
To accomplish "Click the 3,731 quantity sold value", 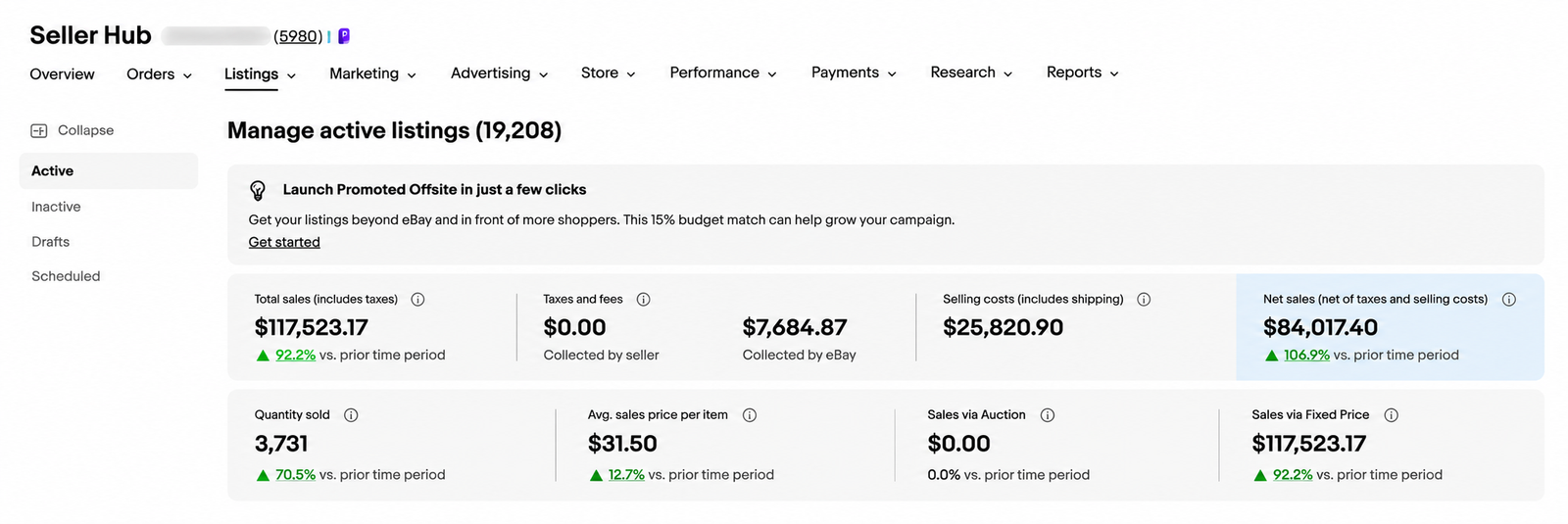I will 281,445.
